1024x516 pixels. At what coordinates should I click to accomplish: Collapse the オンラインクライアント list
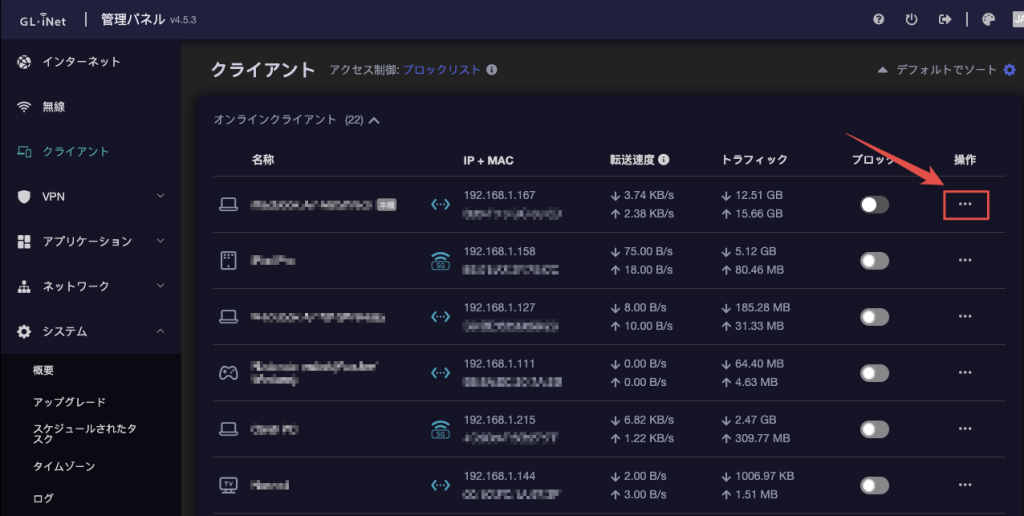pyautogui.click(x=374, y=120)
